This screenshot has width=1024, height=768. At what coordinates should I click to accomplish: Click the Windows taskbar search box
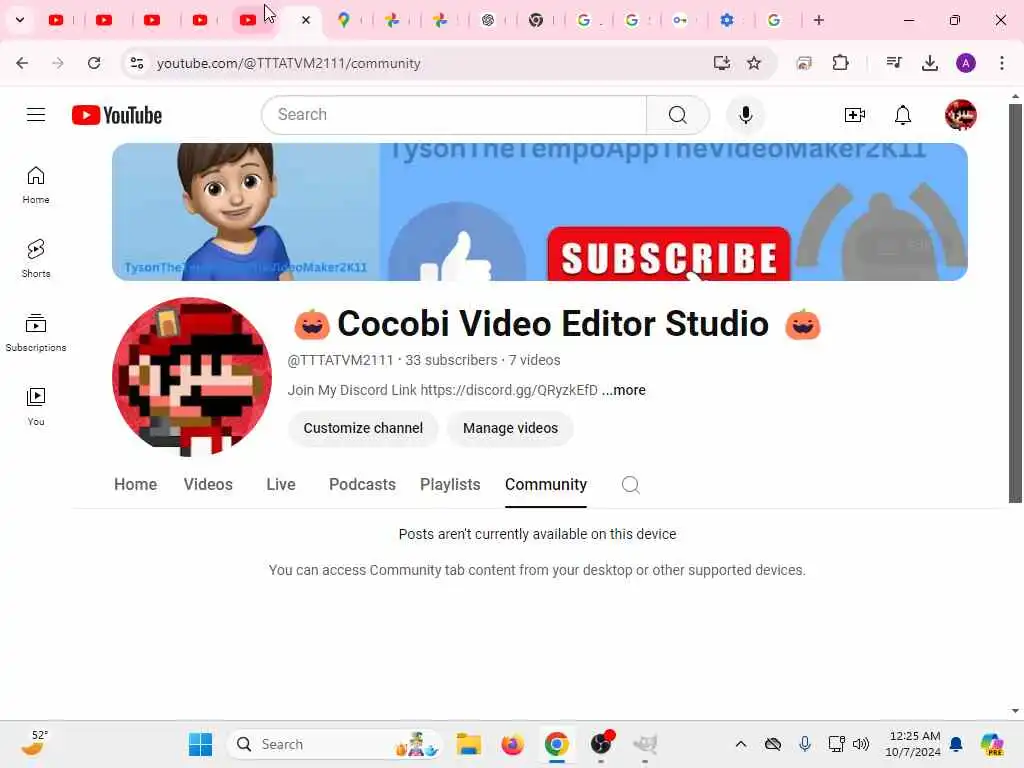point(335,744)
